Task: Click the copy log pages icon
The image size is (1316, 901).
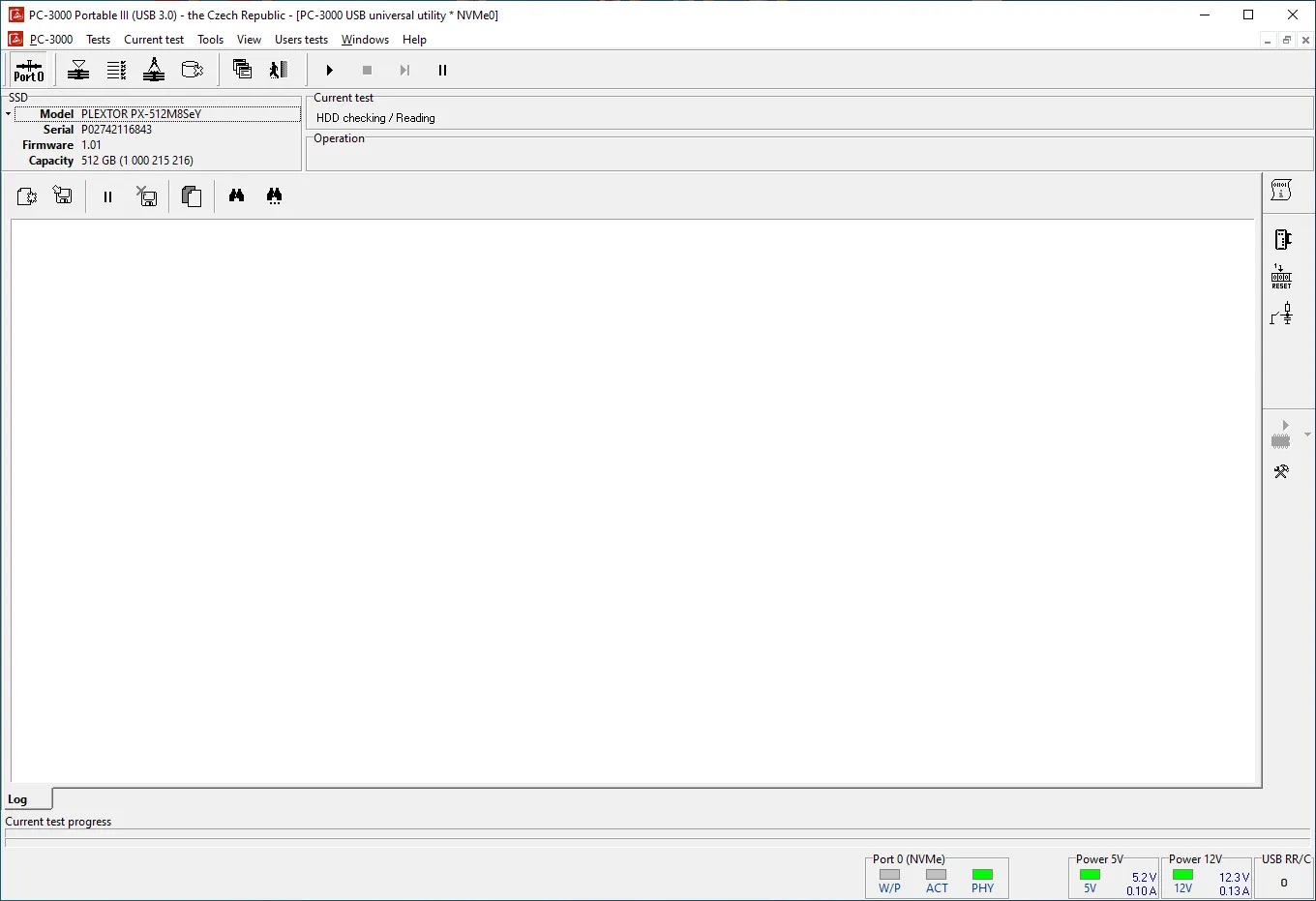Action: [x=192, y=196]
